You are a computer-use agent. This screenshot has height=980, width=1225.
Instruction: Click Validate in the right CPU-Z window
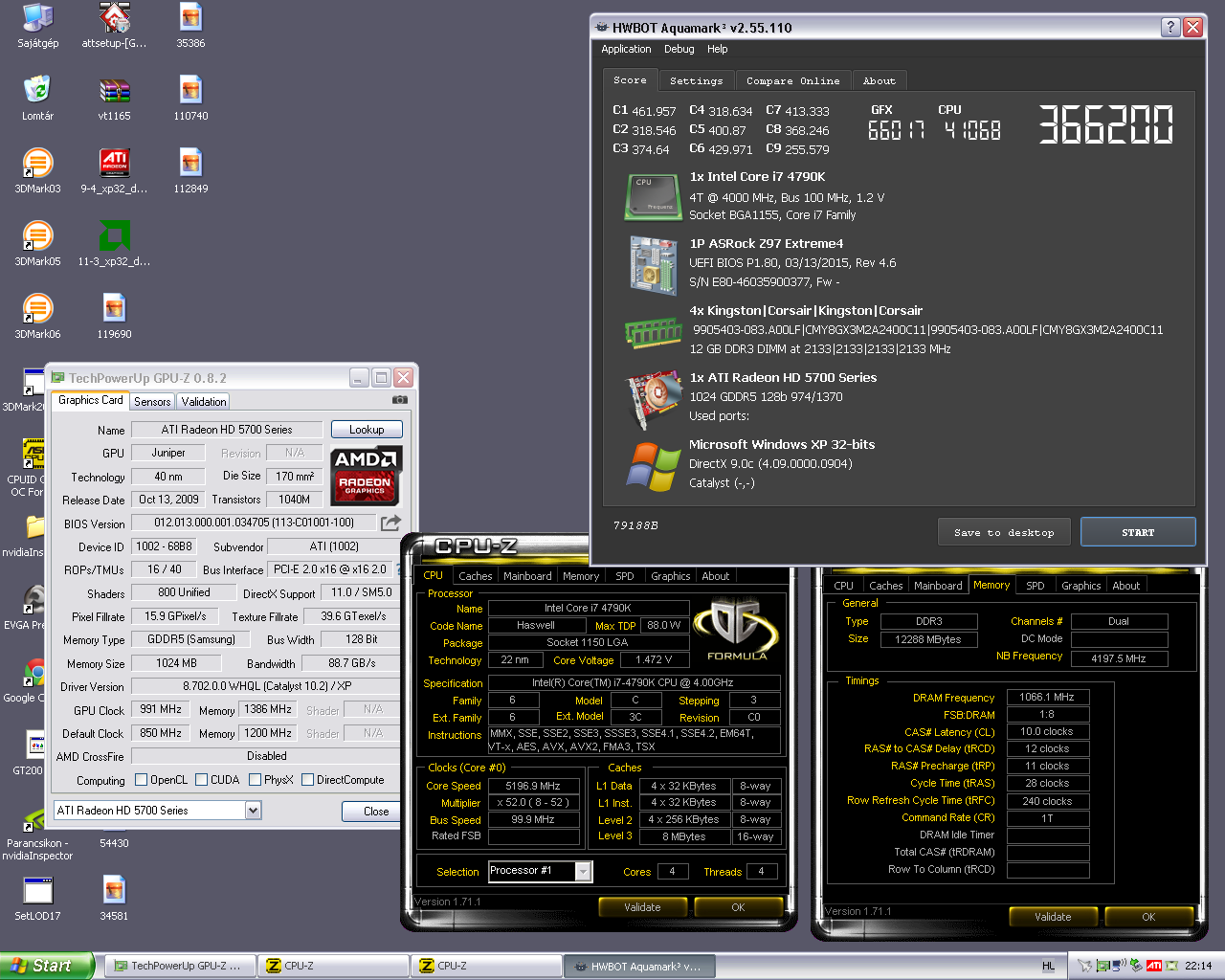1053,917
